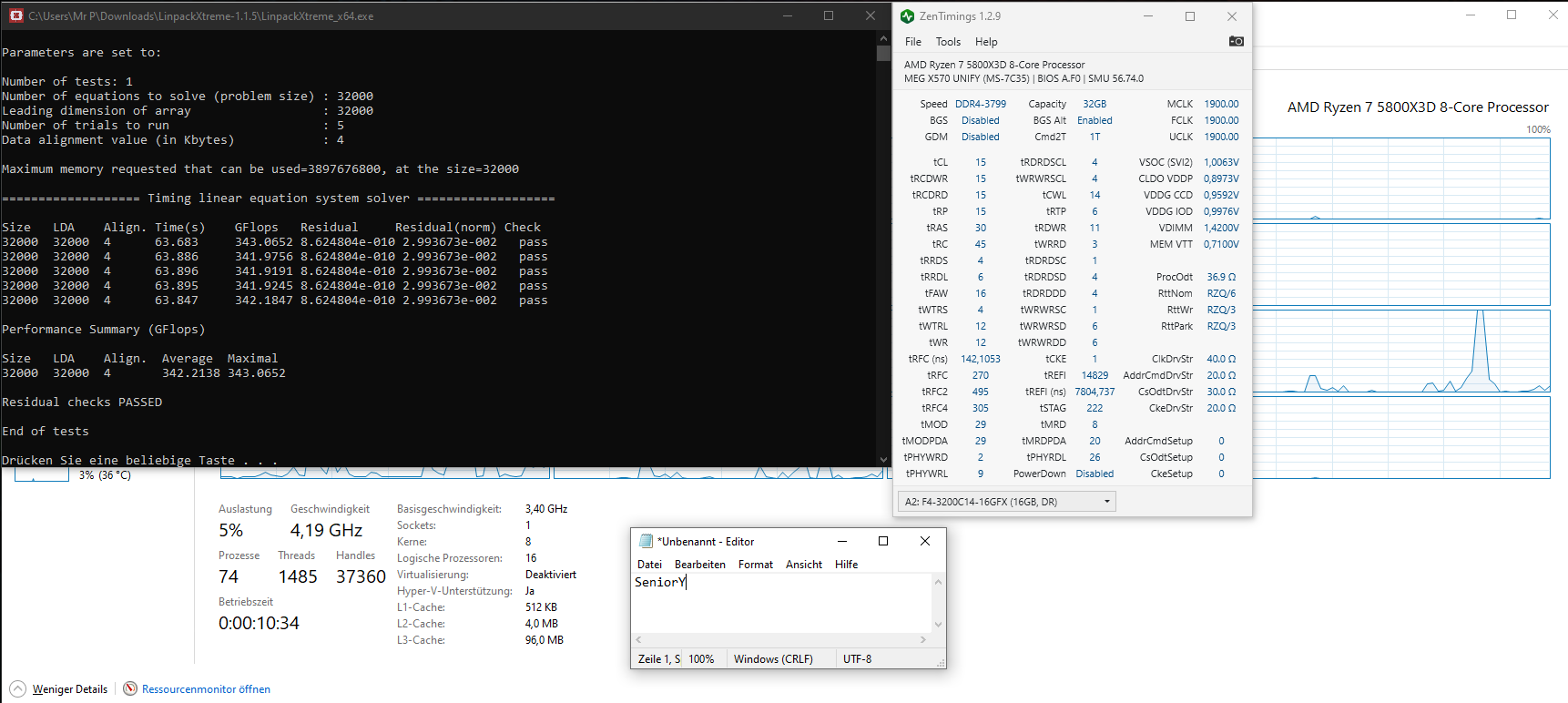Screen dimensions: 1568x703
Task: Click the Virtualisierung Deaktiviert value
Action: tap(550, 575)
